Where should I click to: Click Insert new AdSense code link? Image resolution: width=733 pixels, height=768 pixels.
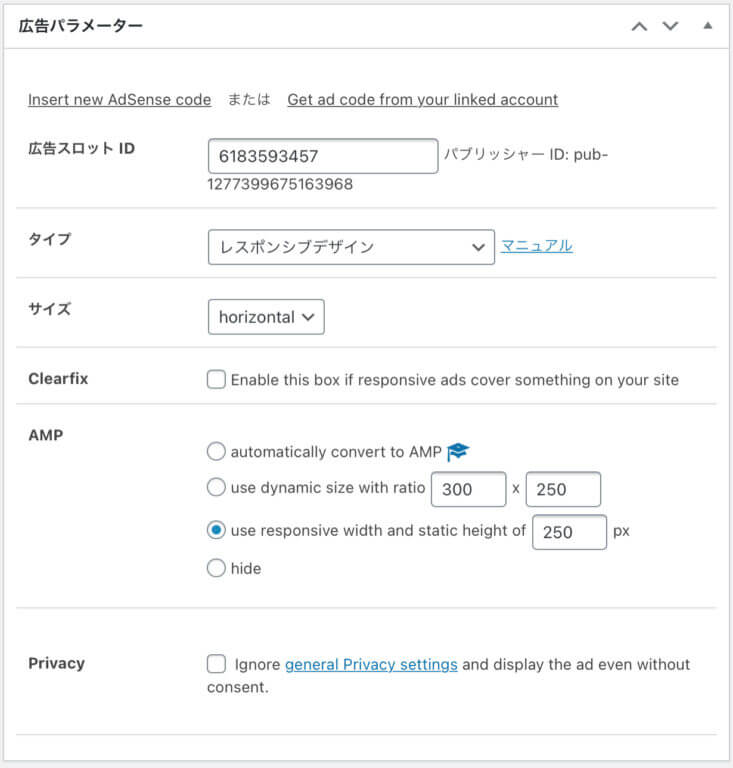click(119, 99)
